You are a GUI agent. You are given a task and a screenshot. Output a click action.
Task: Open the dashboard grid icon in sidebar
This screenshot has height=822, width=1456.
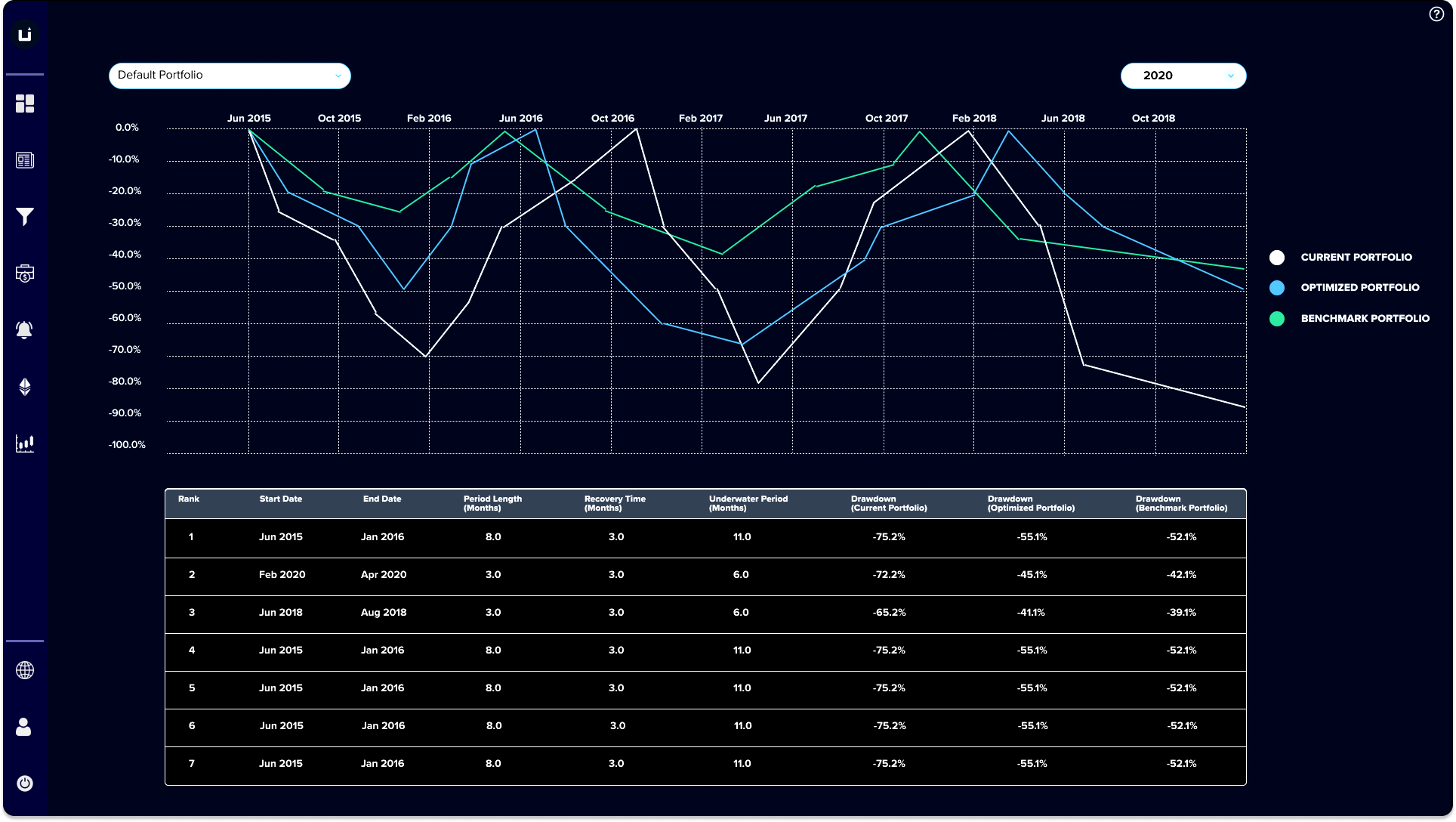(25, 104)
